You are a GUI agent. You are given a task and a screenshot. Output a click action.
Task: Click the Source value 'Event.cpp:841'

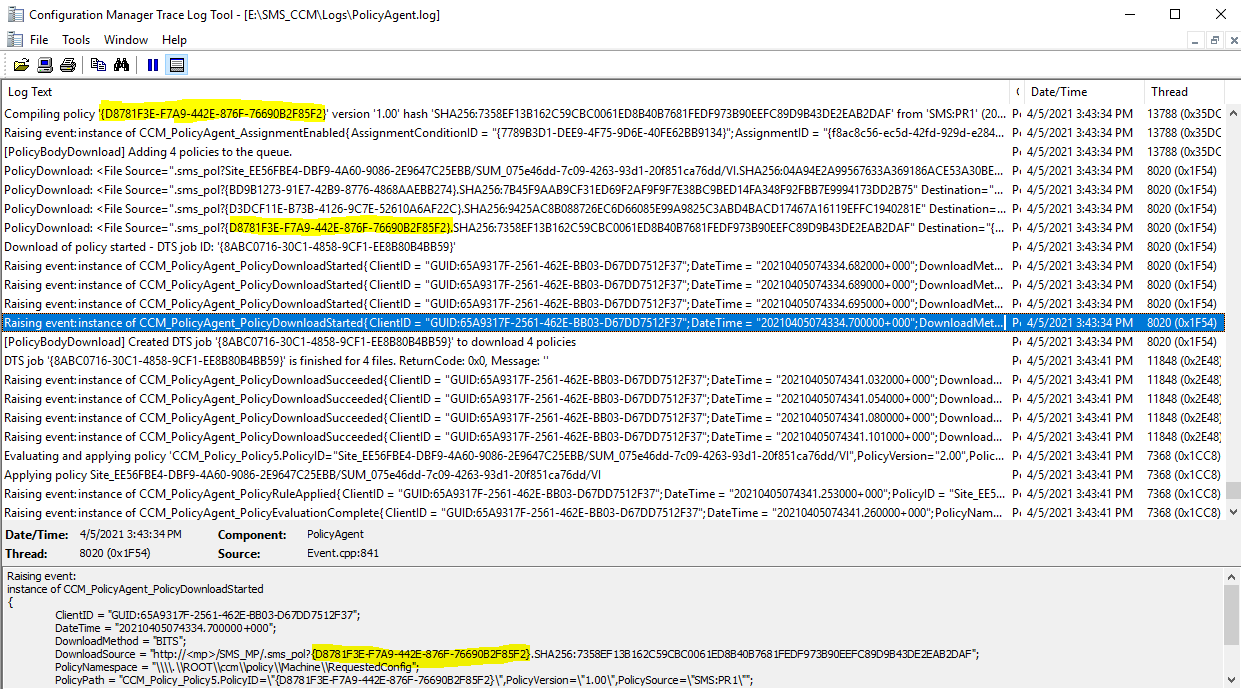tap(343, 553)
